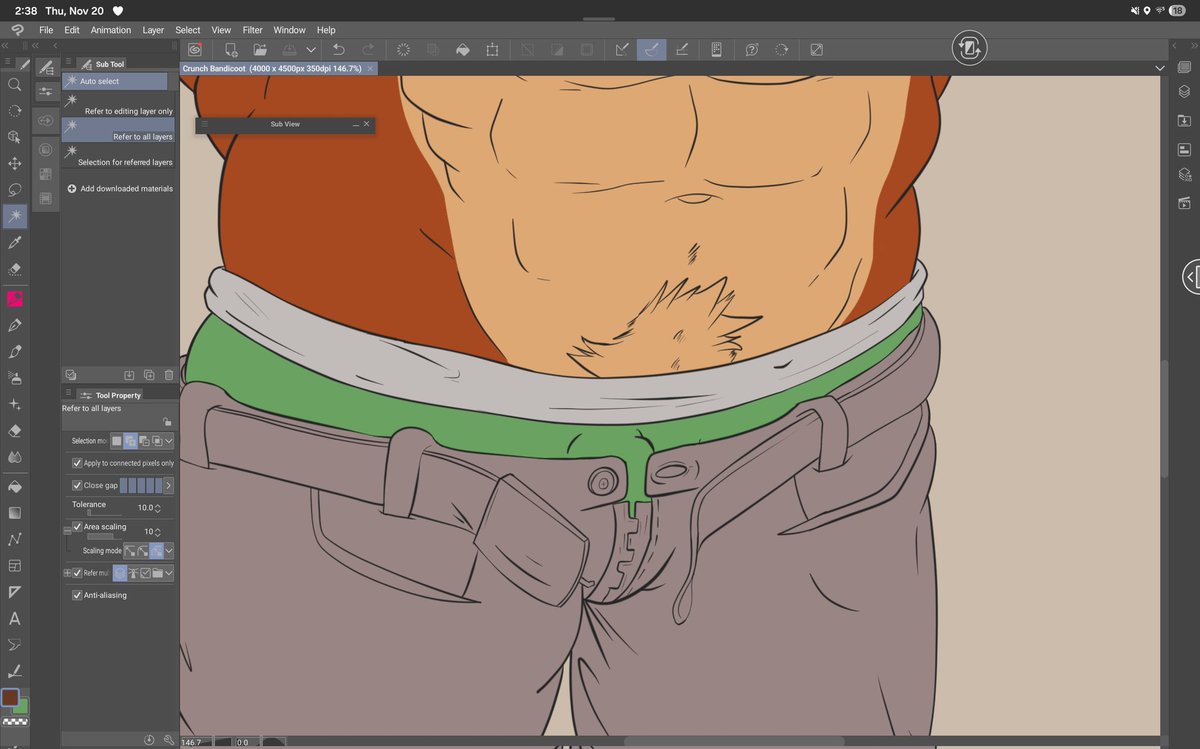Viewport: 1200px width, 749px height.
Task: Open the Animation menu
Action: coord(111,30)
